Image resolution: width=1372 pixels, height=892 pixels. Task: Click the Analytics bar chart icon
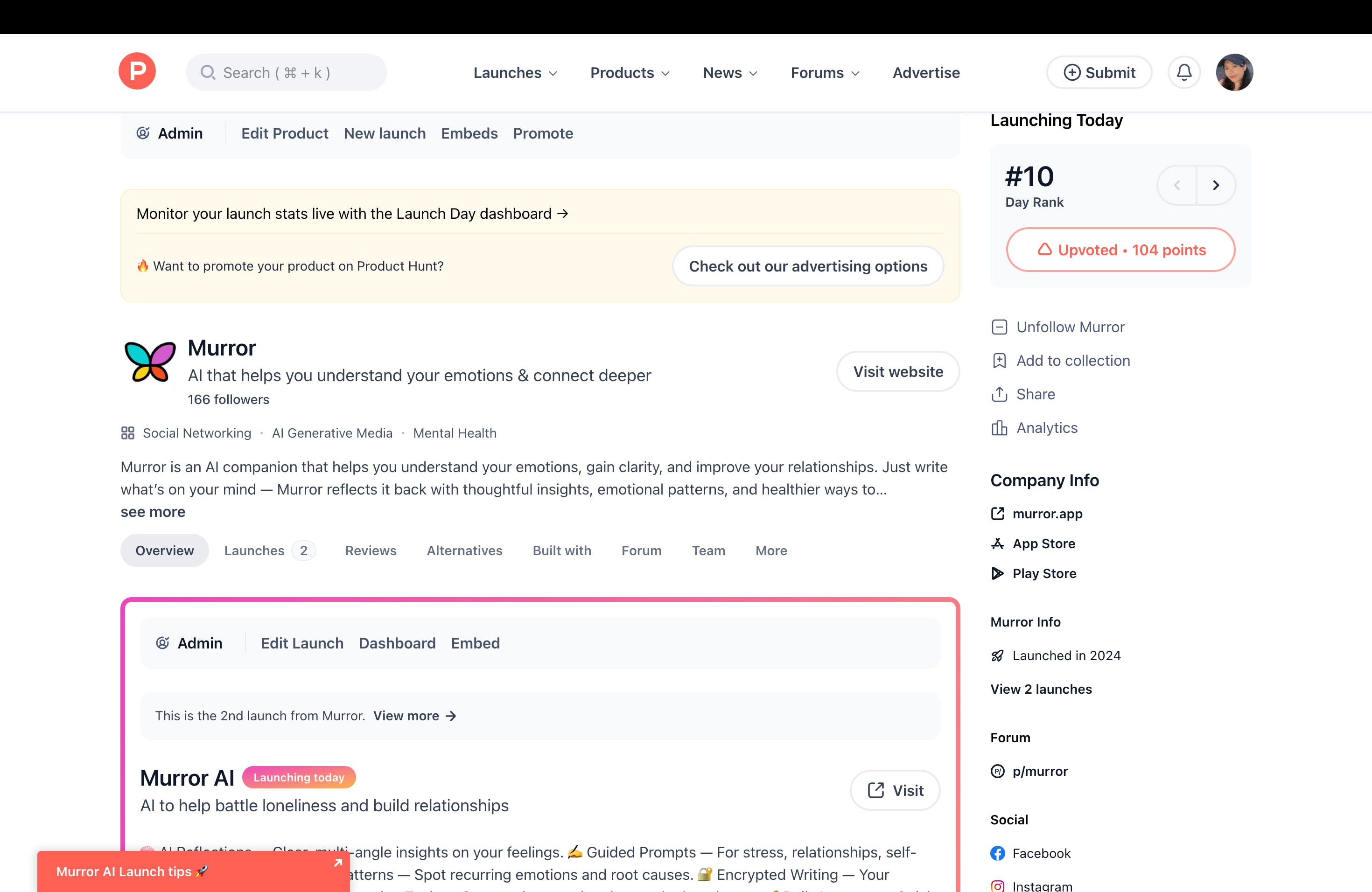[x=999, y=427]
